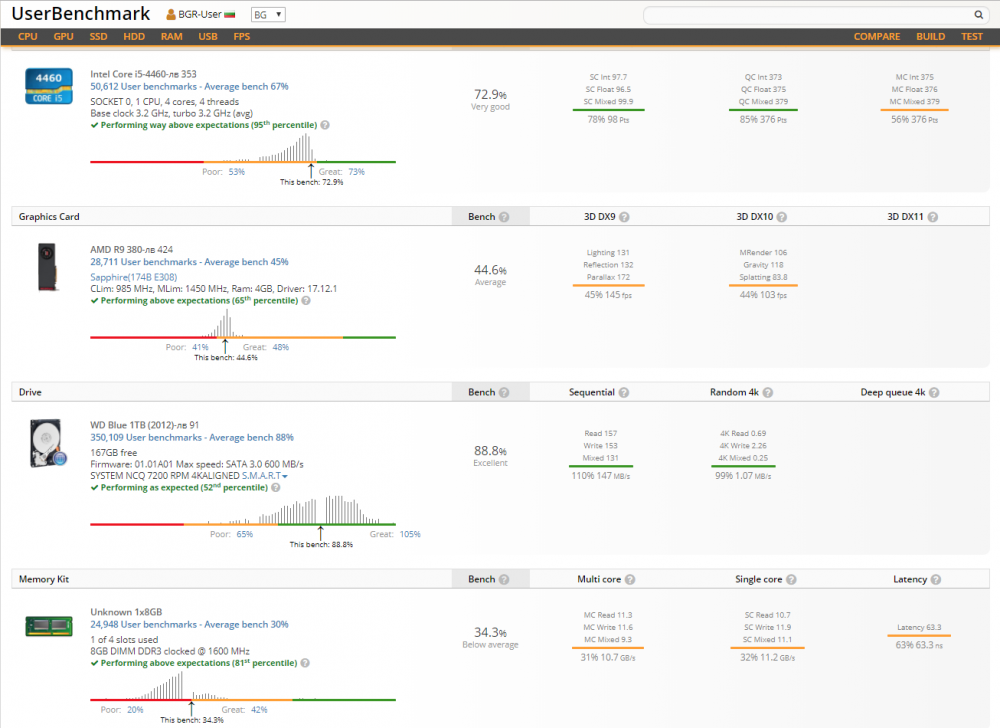Viewport: 1000px width, 728px height.
Task: Click help icon beside Graphics Card Bench
Action: [x=504, y=217]
